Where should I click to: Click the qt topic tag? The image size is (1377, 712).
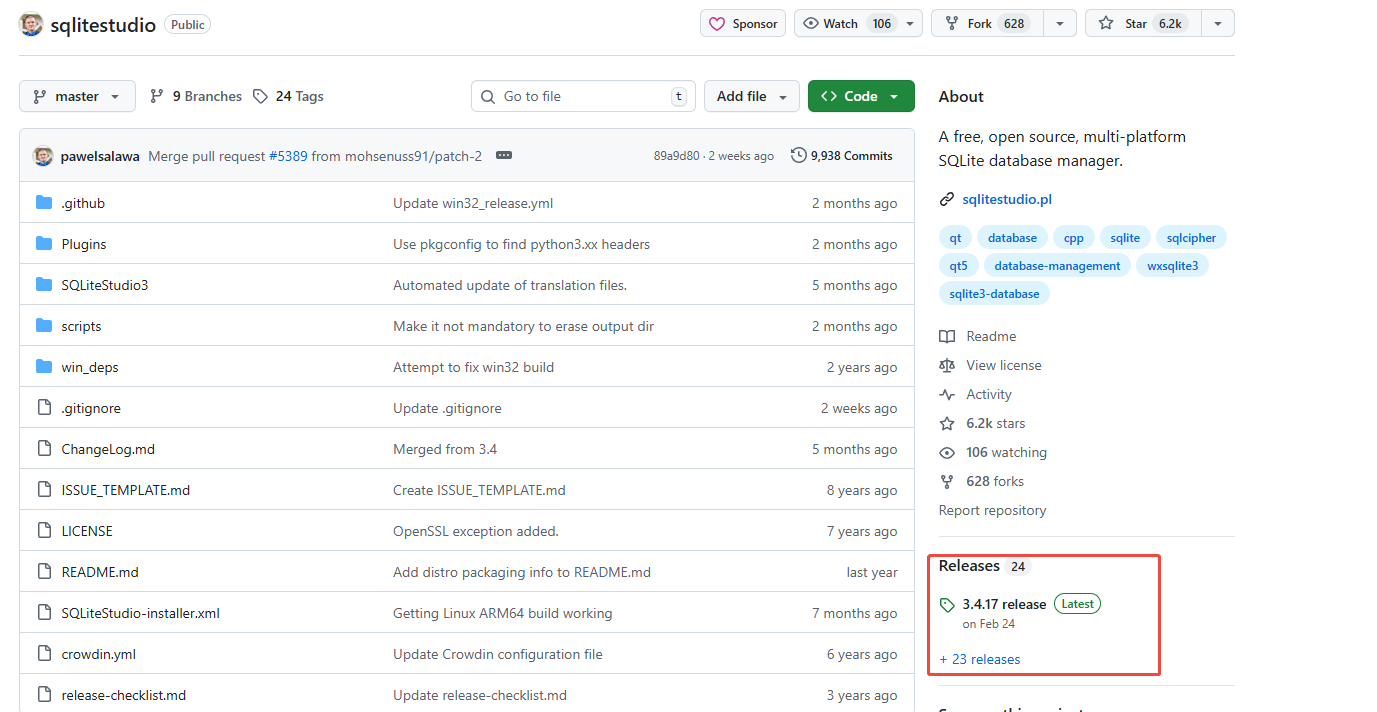[x=955, y=238]
